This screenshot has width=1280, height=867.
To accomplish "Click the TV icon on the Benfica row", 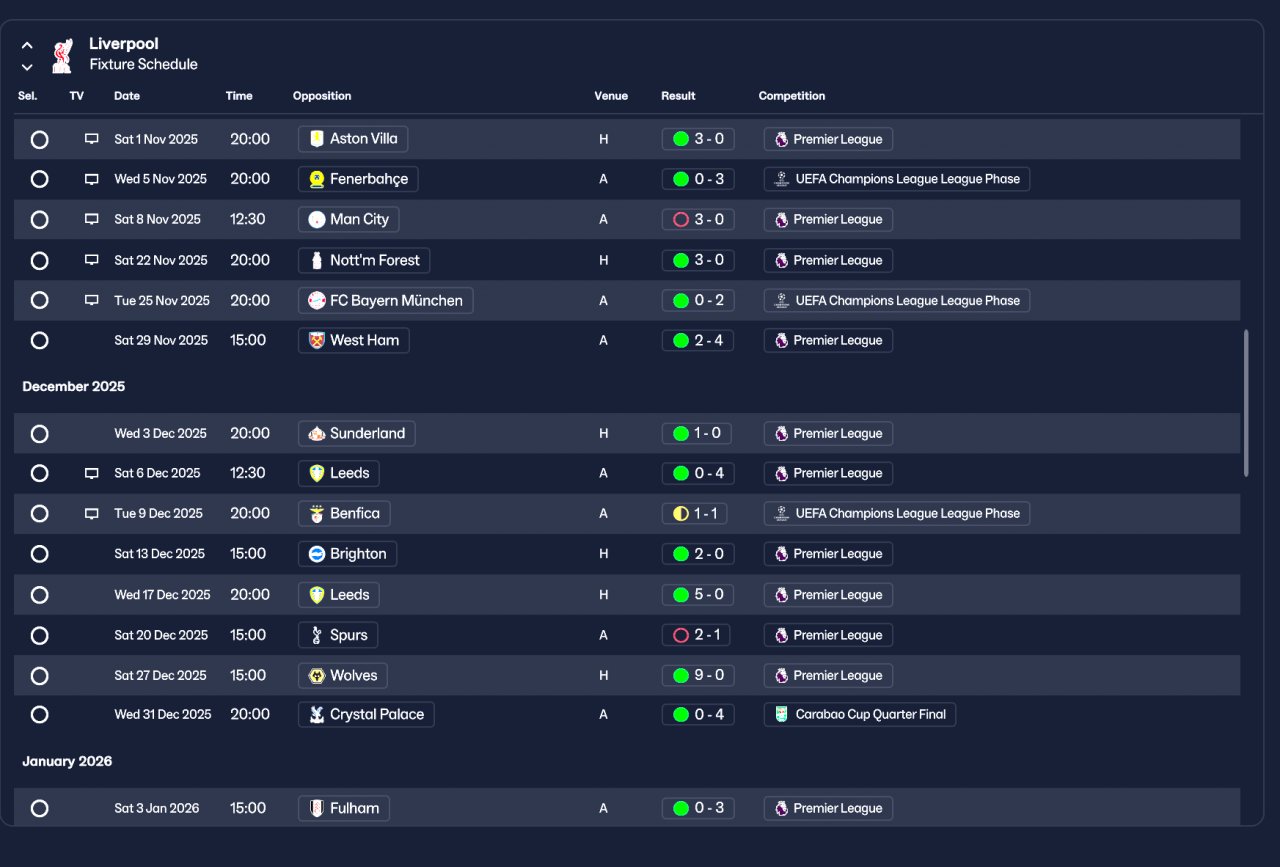I will tap(92, 514).
